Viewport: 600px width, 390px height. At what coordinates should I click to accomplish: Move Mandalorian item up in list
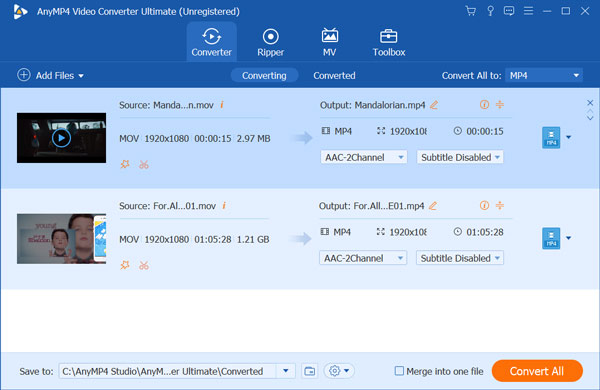[x=590, y=111]
